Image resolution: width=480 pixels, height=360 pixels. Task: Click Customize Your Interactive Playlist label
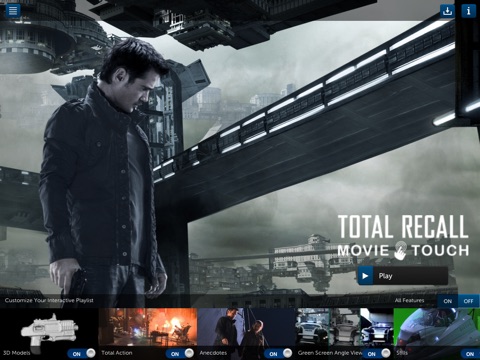[x=49, y=300]
